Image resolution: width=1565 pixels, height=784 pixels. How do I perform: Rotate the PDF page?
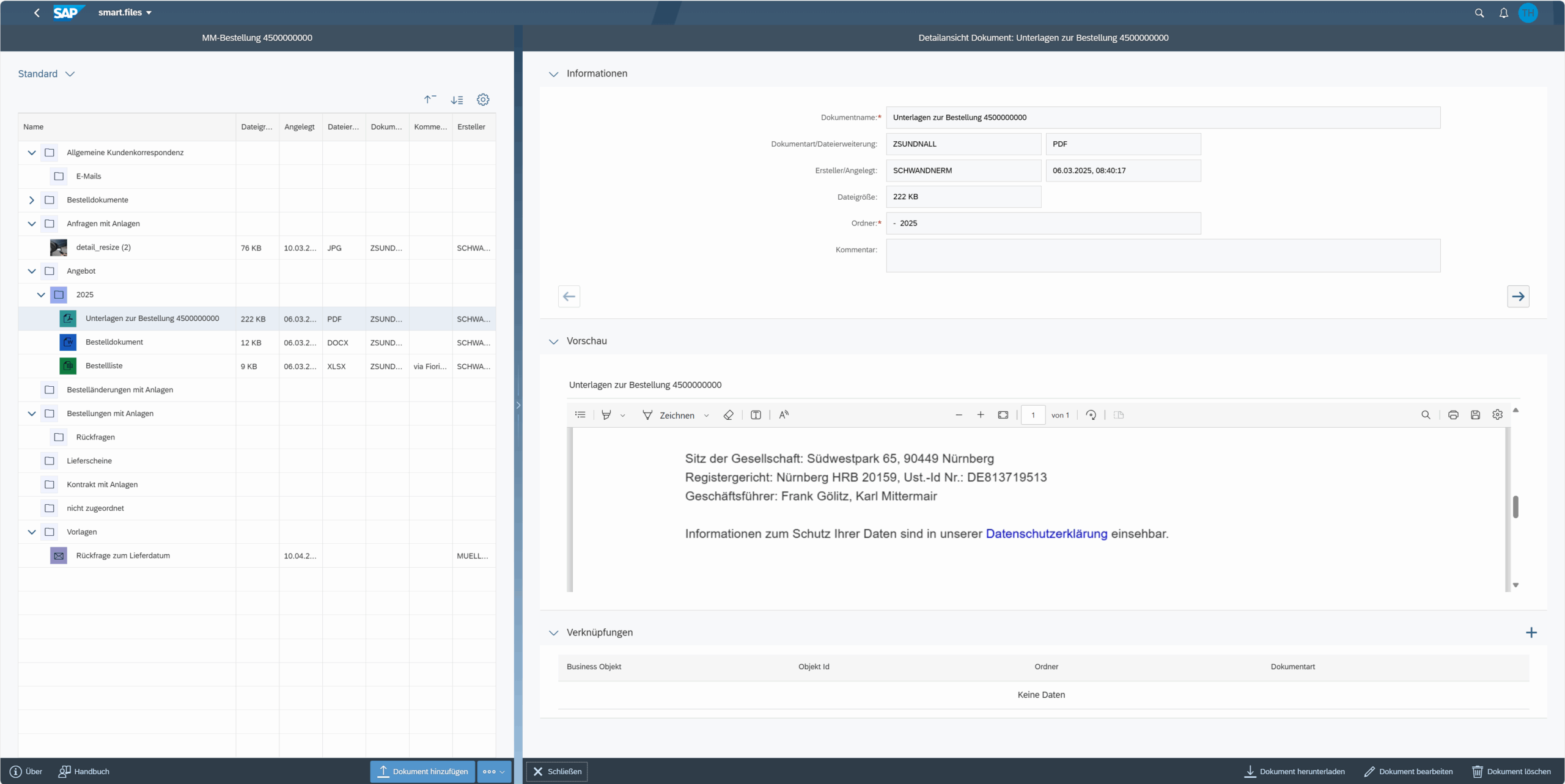click(x=1091, y=415)
